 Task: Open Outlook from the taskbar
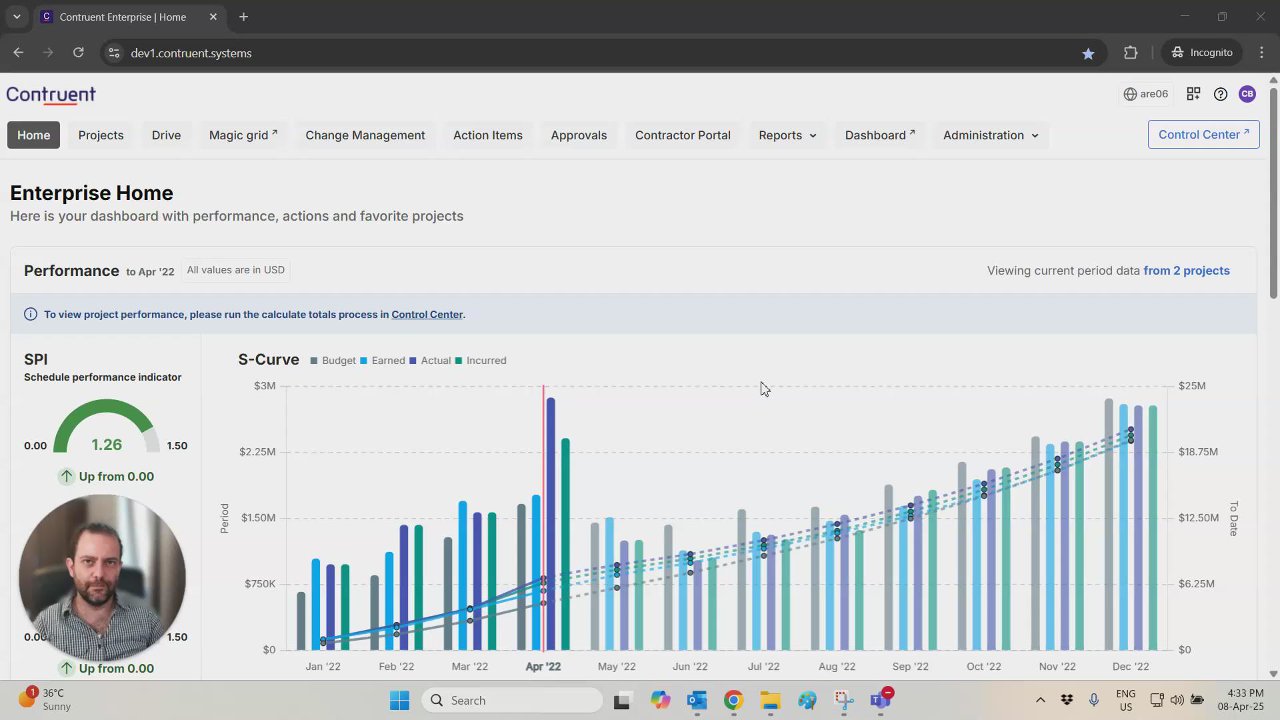click(x=697, y=700)
